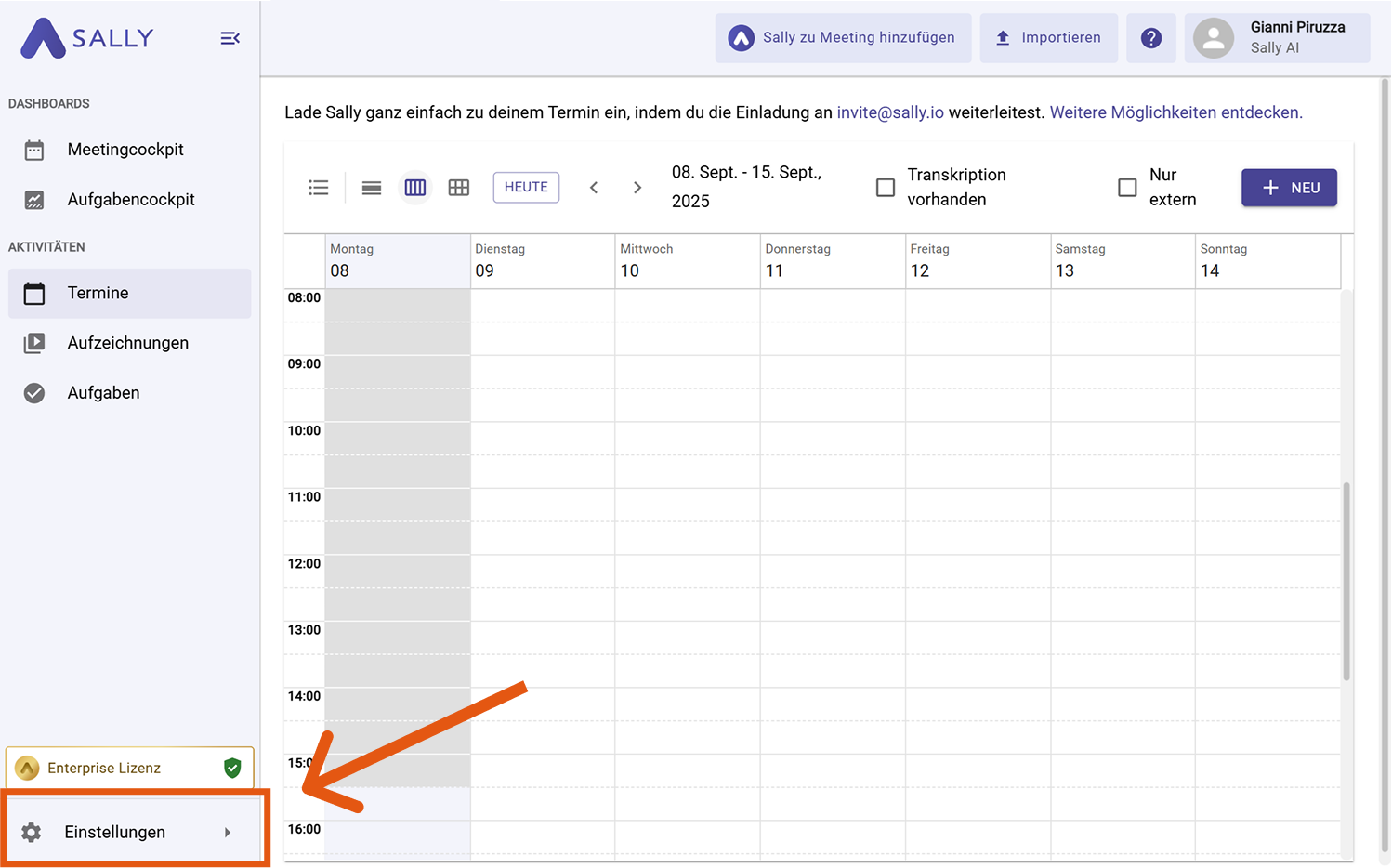Open the invite@sally.io email link
The width and height of the screenshot is (1392, 868).
[889, 112]
